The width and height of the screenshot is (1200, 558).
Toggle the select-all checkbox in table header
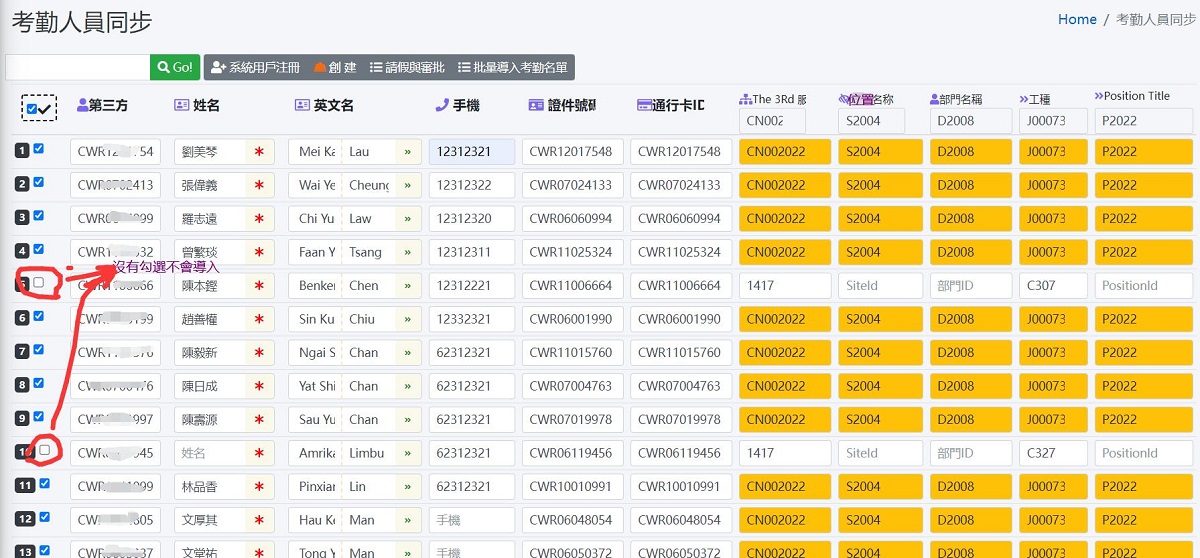tap(32, 108)
